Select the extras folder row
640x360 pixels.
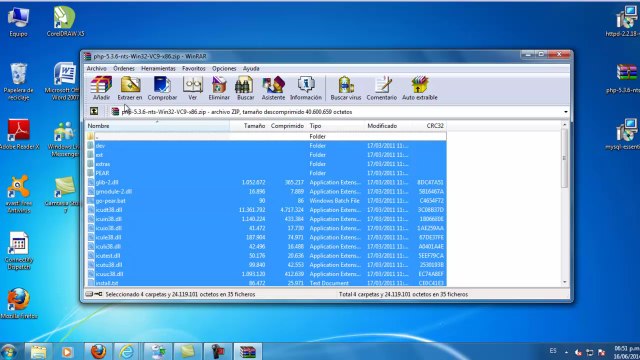pyautogui.click(x=266, y=164)
